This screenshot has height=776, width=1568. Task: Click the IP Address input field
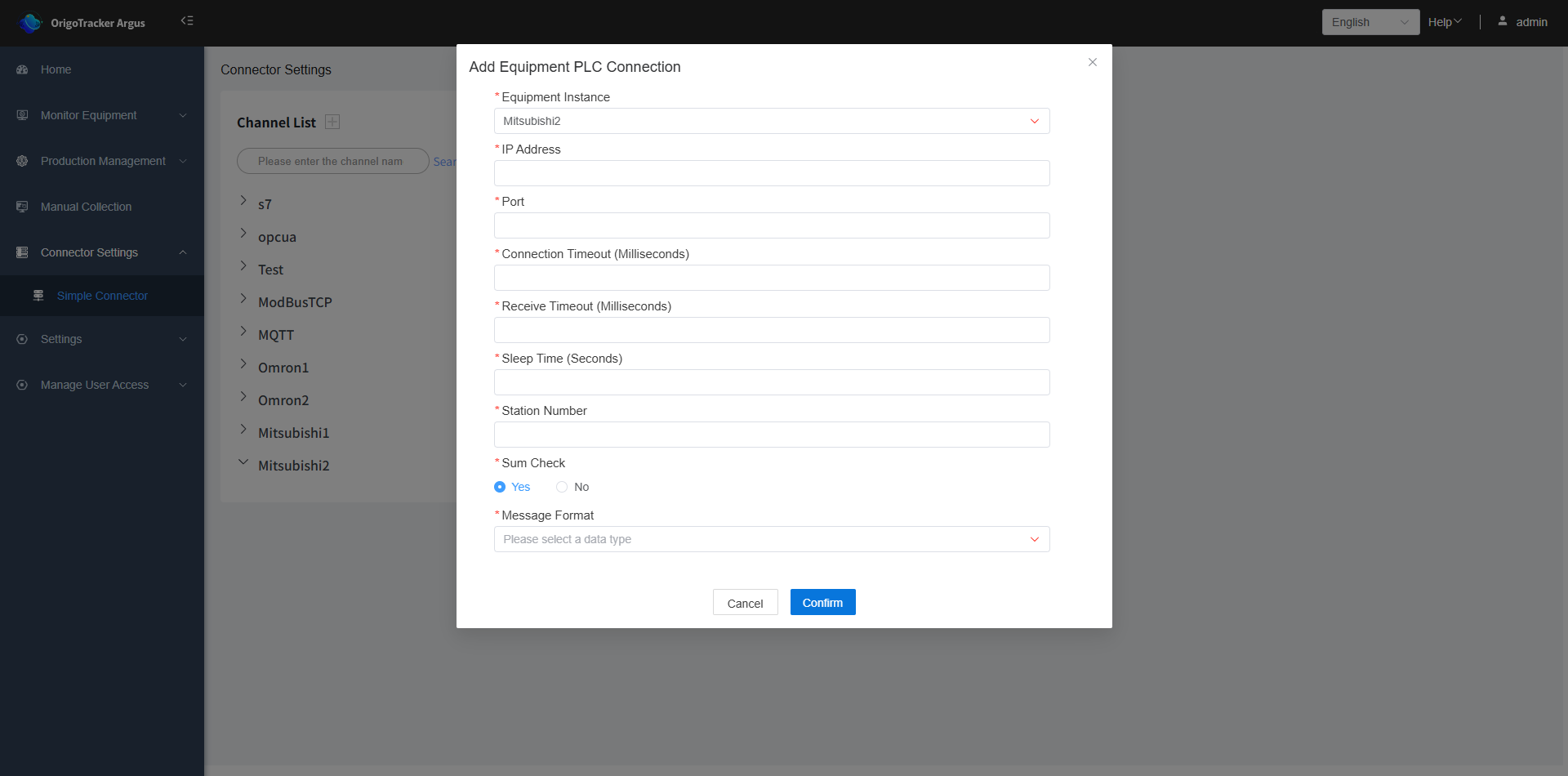(x=771, y=174)
